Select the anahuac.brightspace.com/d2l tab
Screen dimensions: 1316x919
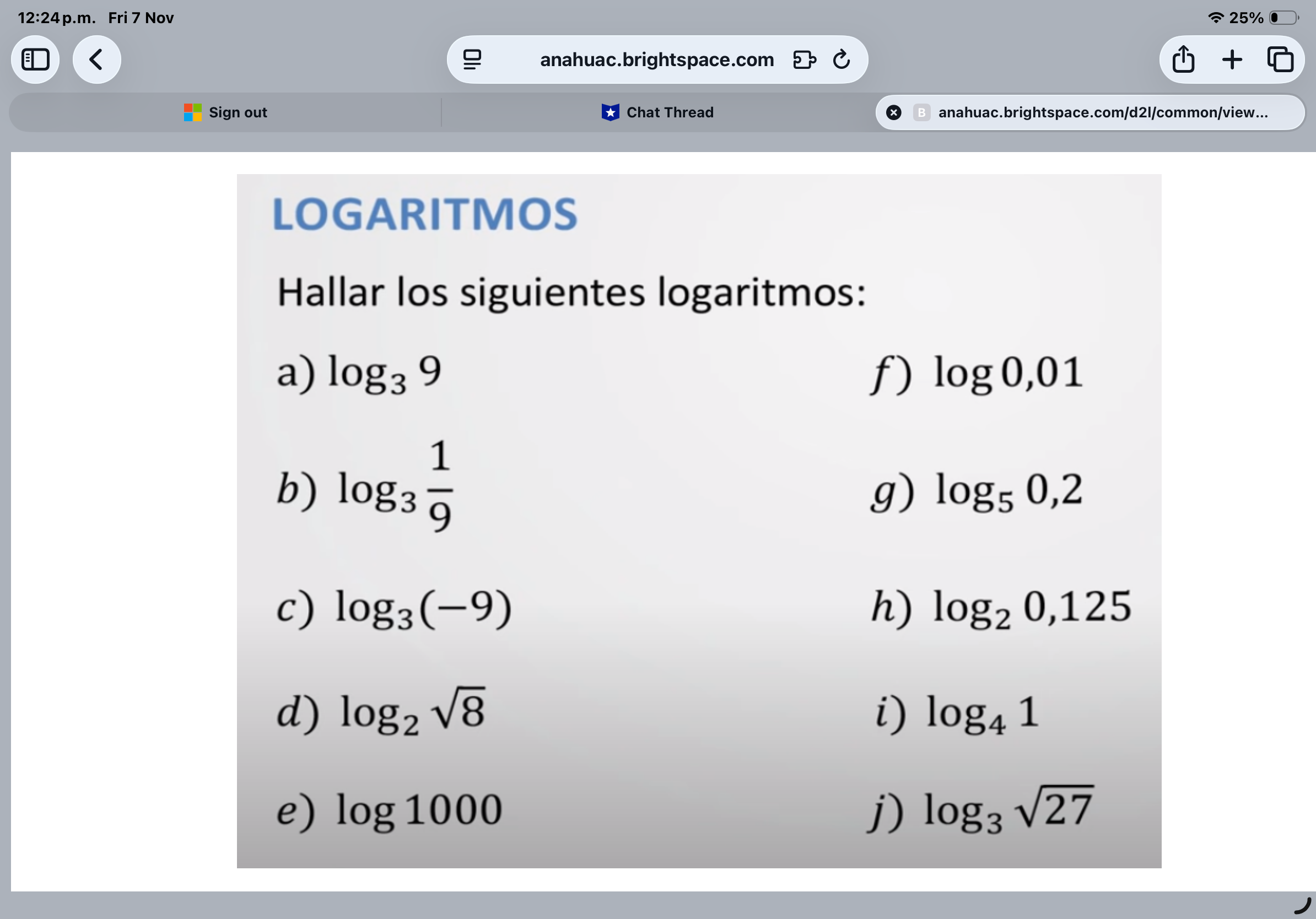click(1102, 112)
